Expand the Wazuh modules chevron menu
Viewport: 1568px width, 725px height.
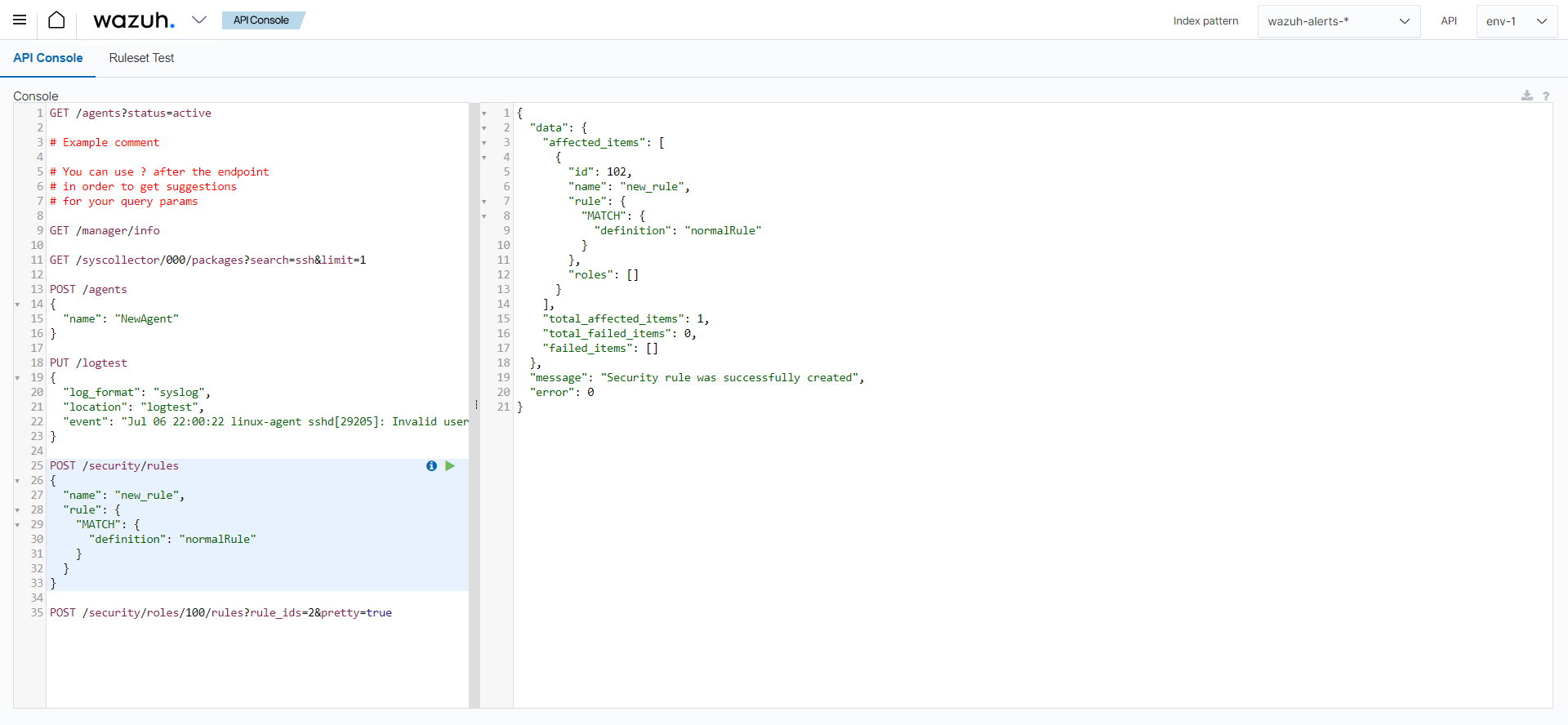click(199, 20)
